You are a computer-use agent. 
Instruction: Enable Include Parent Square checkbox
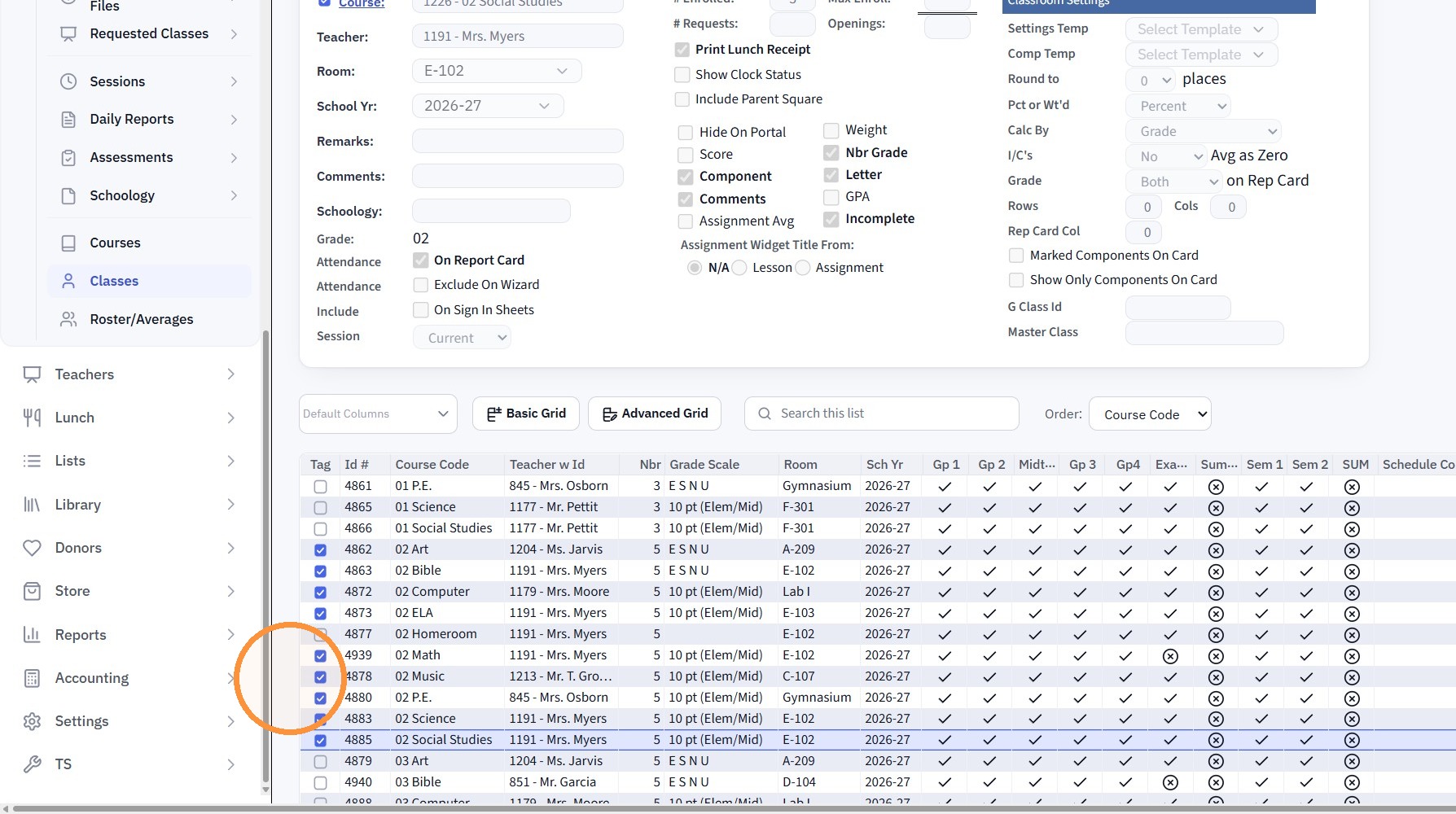click(682, 99)
